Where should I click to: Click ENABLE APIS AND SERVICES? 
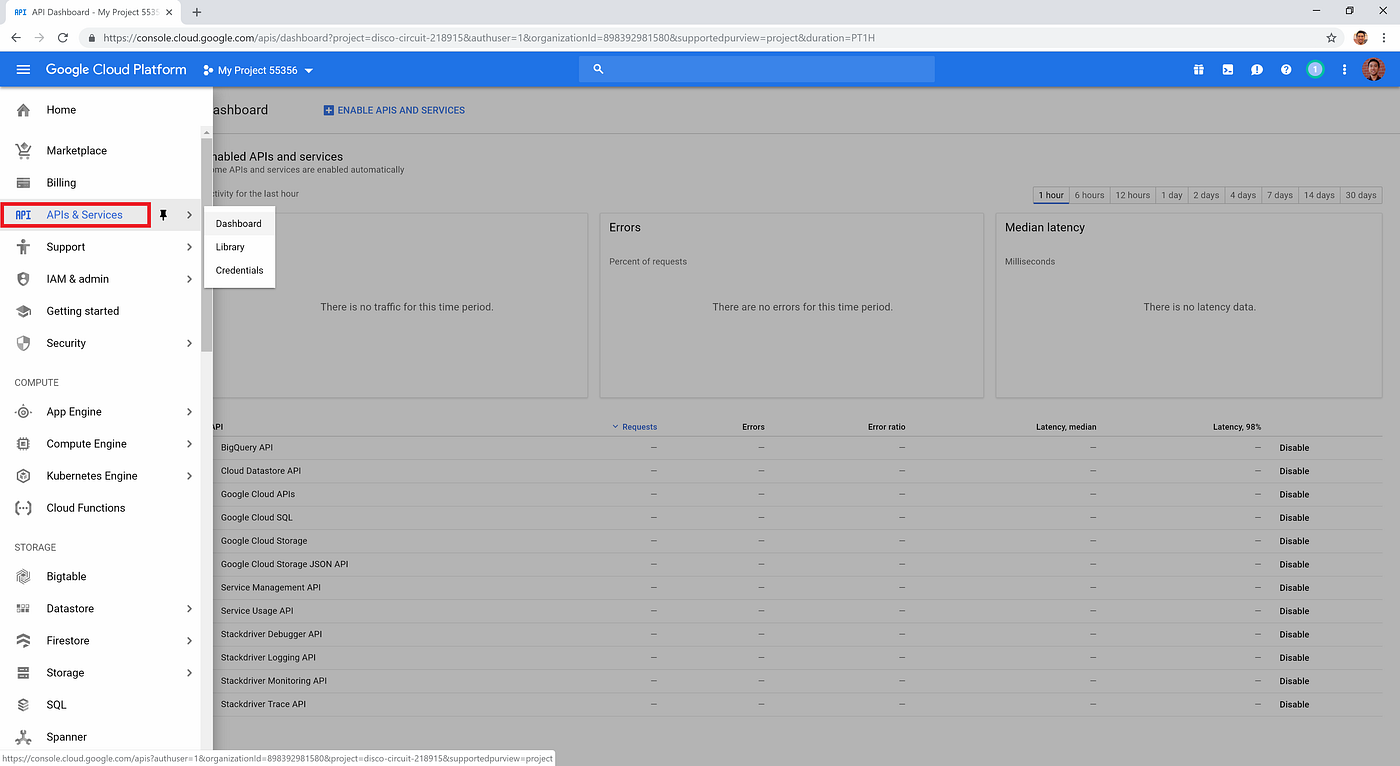394,109
